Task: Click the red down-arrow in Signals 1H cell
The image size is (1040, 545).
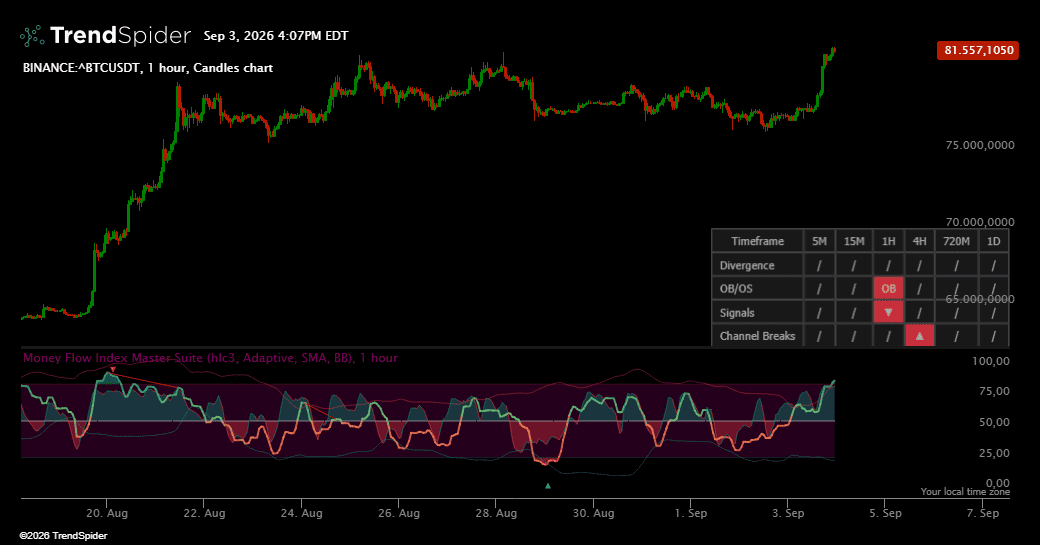Action: pyautogui.click(x=888, y=312)
